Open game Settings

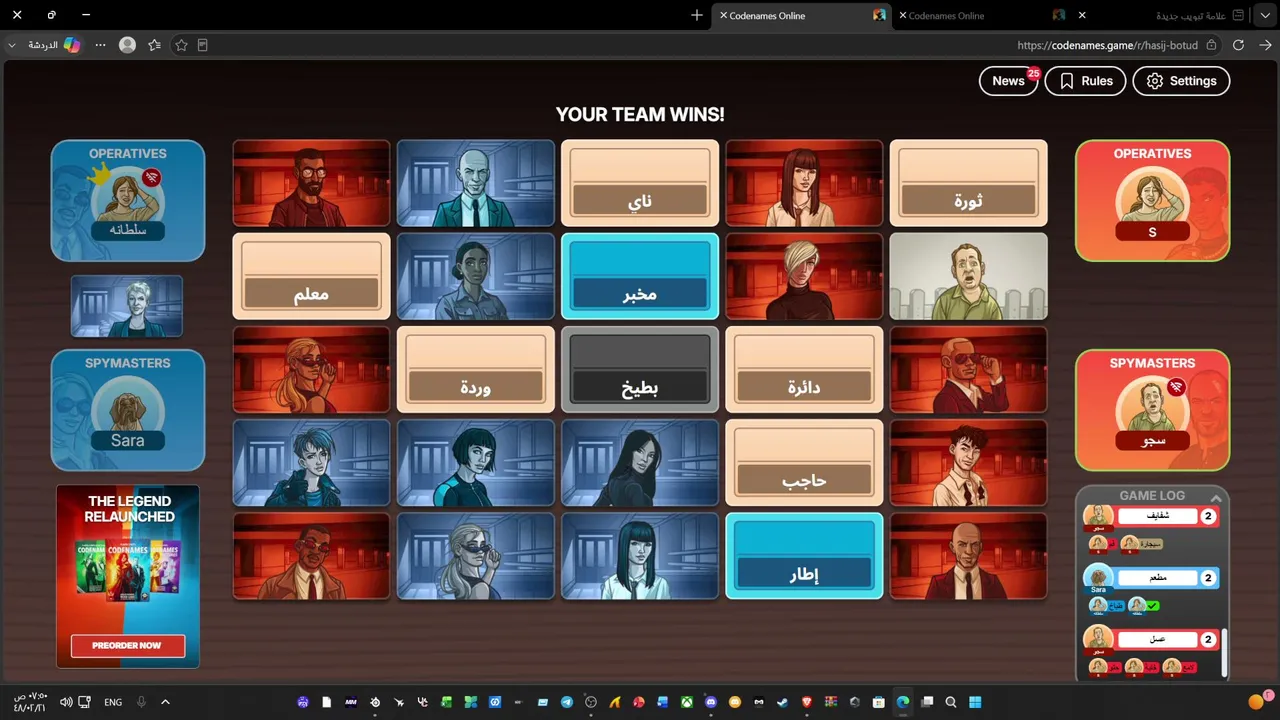click(x=1181, y=81)
